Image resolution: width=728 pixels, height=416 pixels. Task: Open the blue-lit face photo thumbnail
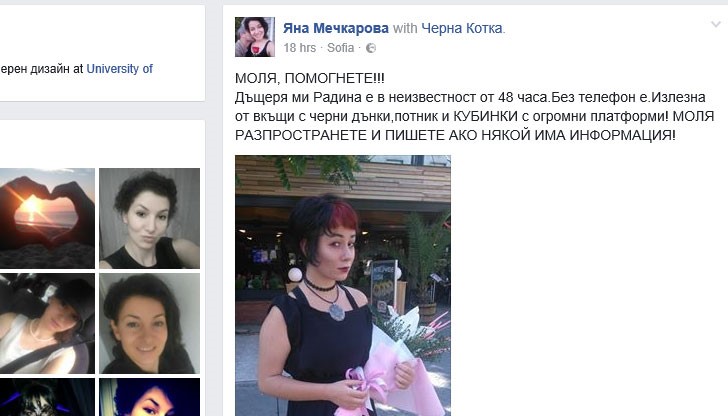click(150, 397)
